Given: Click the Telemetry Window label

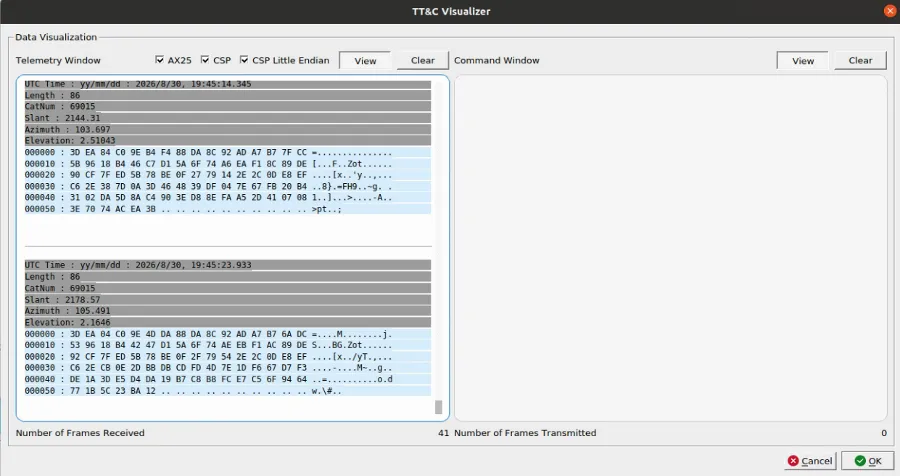Looking at the screenshot, I should tap(58, 60).
